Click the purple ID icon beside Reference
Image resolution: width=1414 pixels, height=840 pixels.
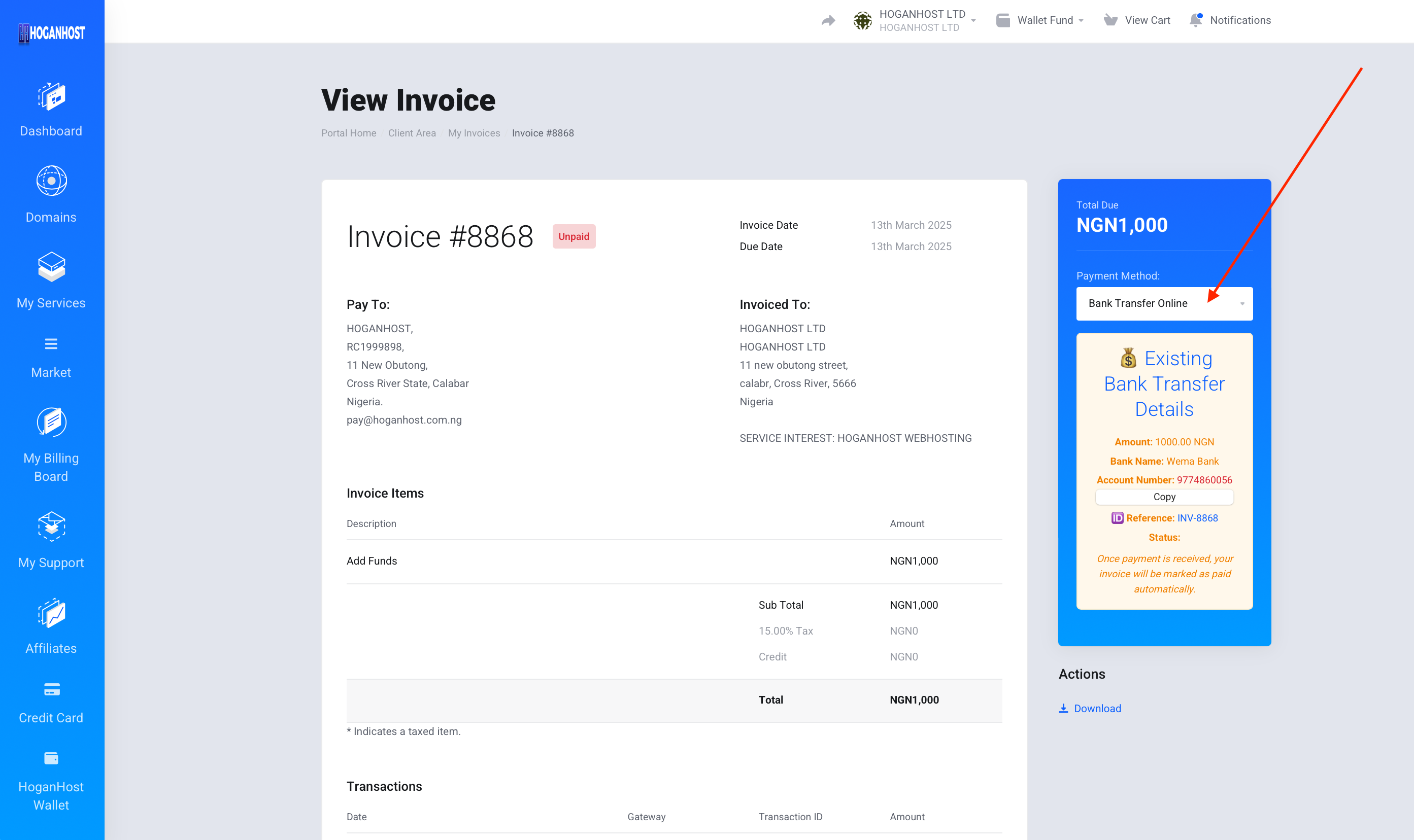(1117, 518)
